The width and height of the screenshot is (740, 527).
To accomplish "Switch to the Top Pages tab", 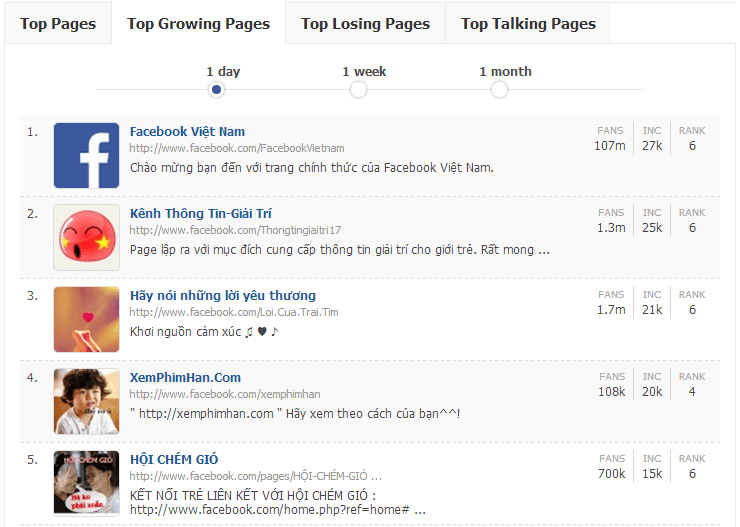I will [x=58, y=24].
